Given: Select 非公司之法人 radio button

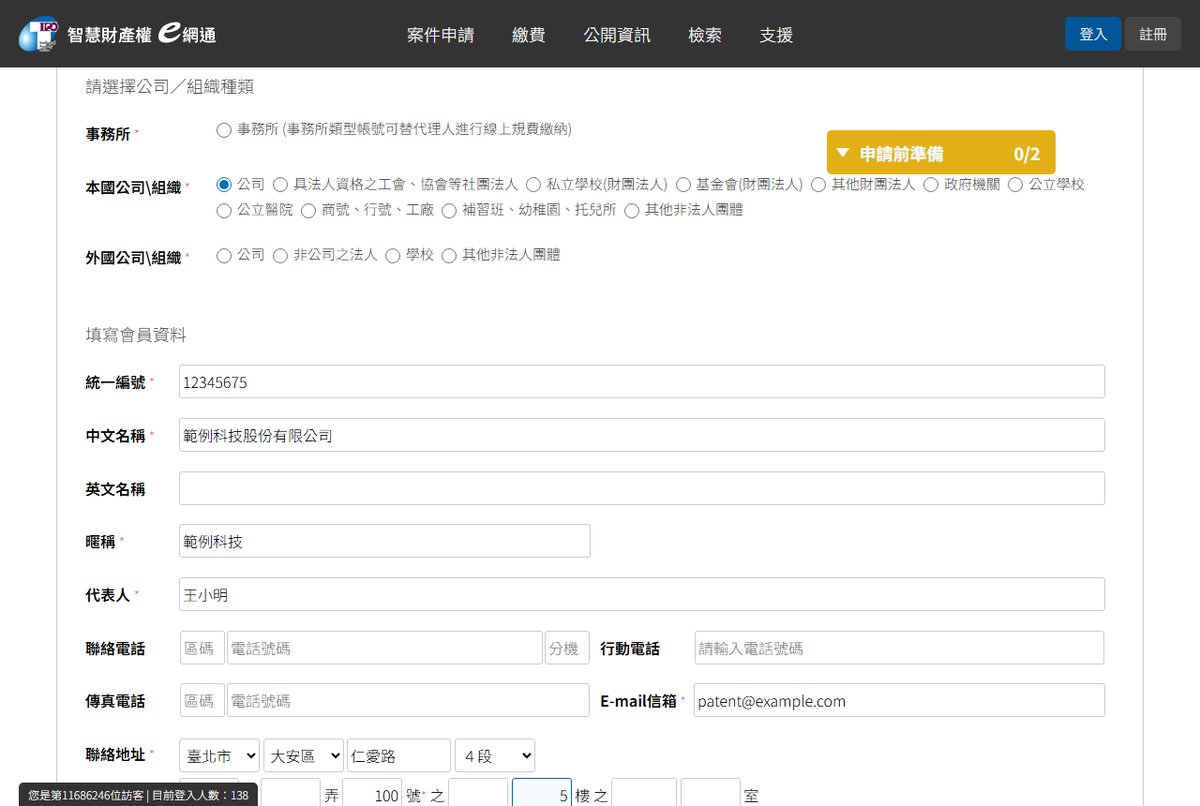Looking at the screenshot, I should click(280, 256).
